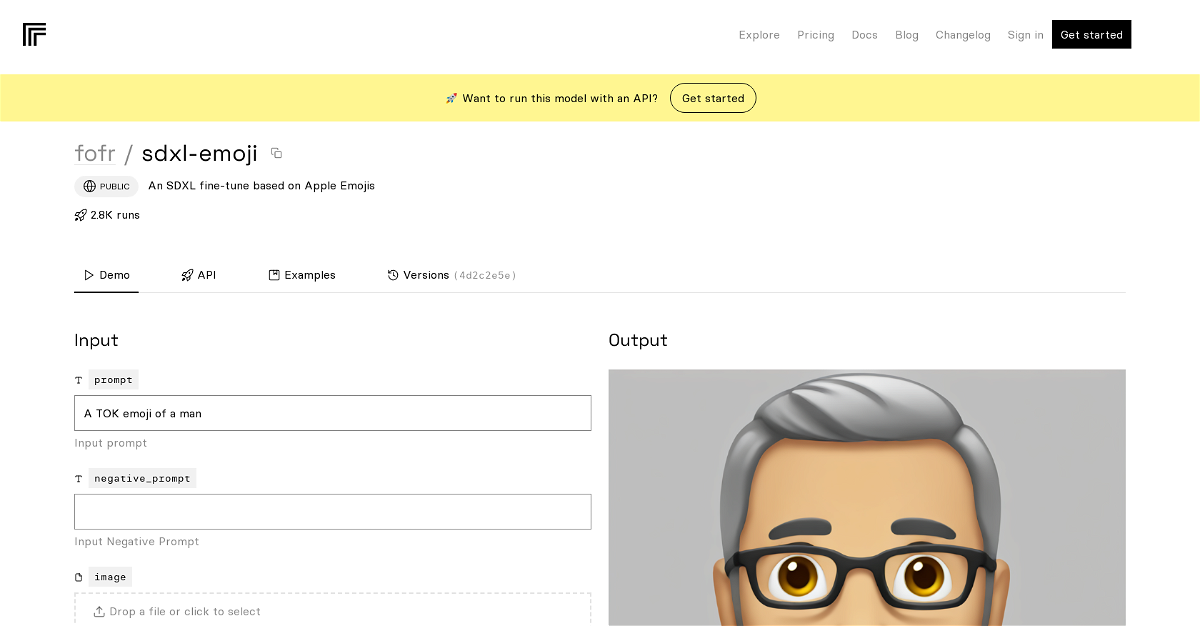Click the play icon on the Demo tab
Screen dimensions: 1200x626
tap(89, 275)
